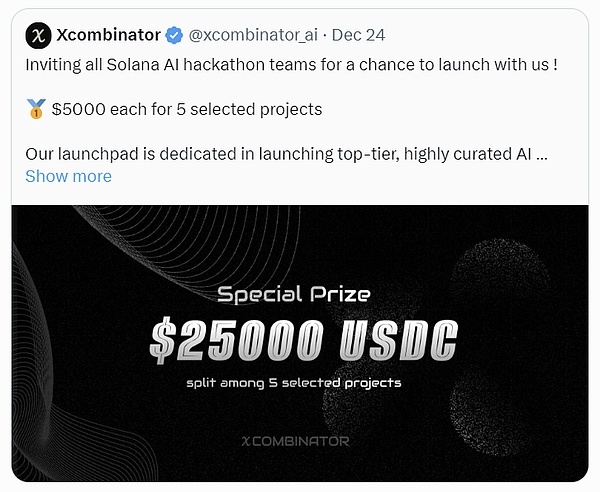Click the dot separator before the date
The image size is (600, 492).
click(323, 35)
